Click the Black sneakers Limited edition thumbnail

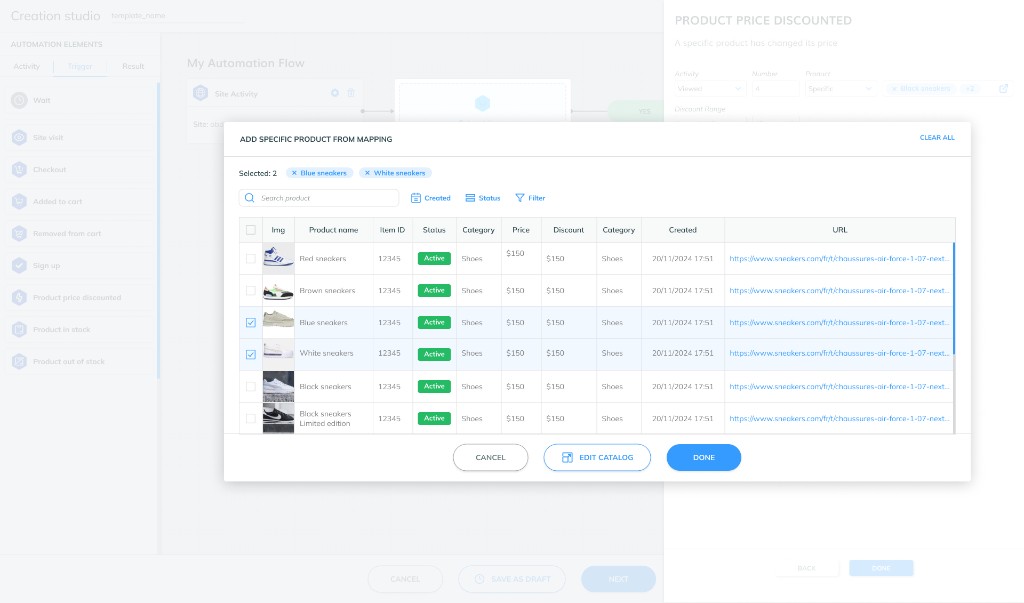coord(278,418)
